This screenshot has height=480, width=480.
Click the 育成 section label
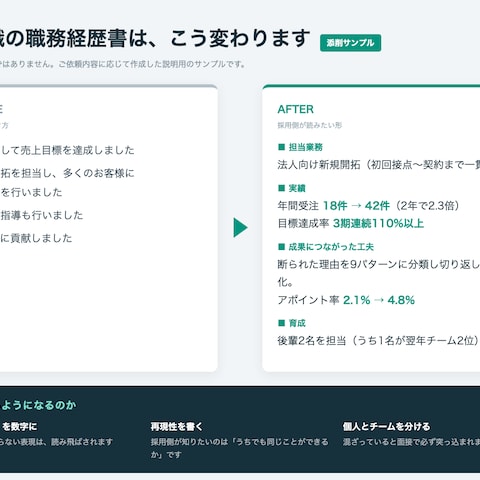(297, 323)
